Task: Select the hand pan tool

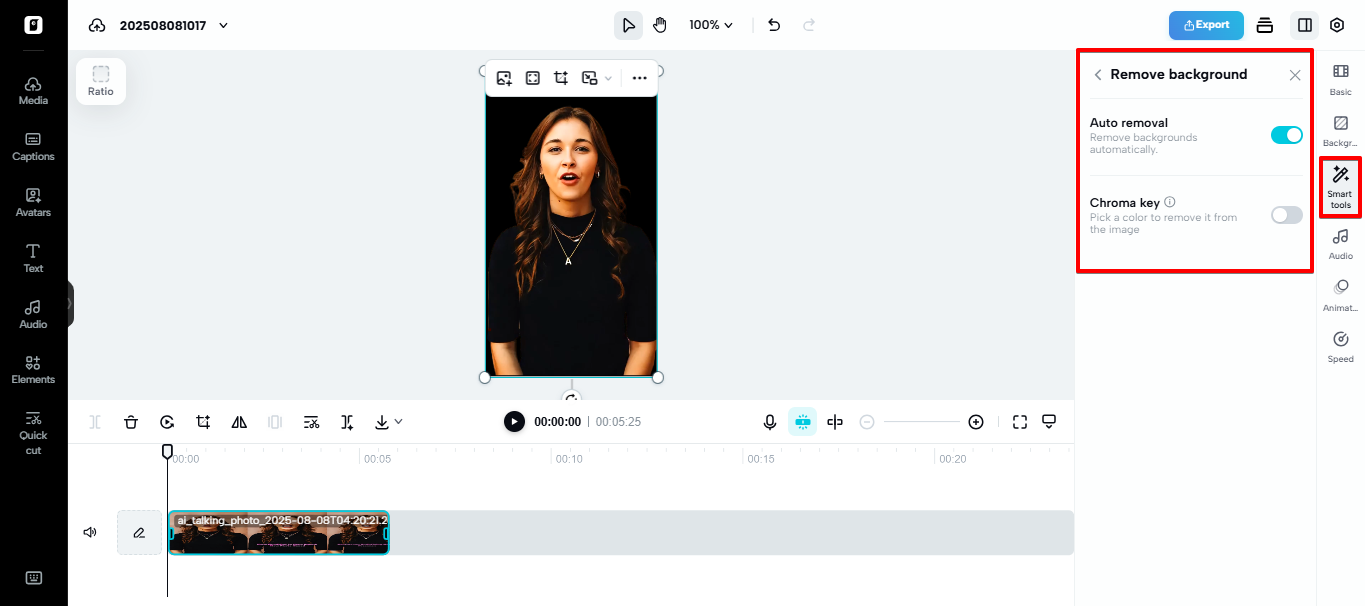Action: point(660,25)
